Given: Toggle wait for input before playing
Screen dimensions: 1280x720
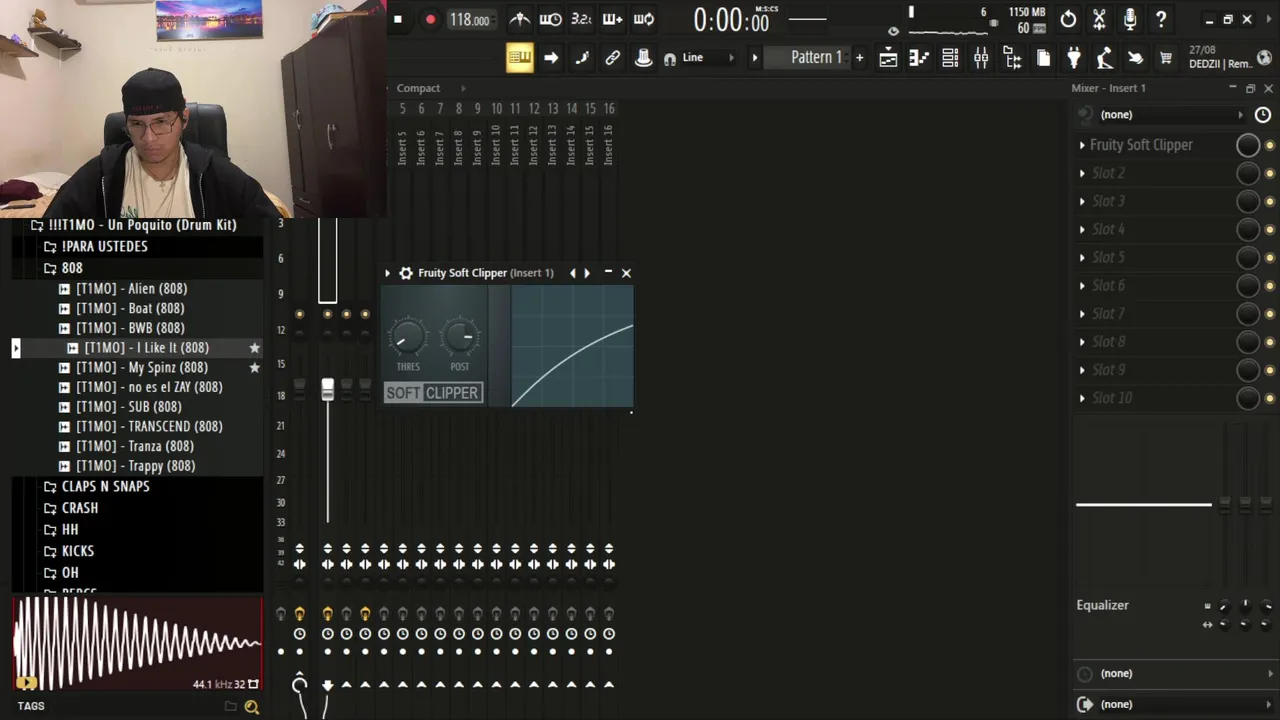Looking at the screenshot, I should 550,19.
